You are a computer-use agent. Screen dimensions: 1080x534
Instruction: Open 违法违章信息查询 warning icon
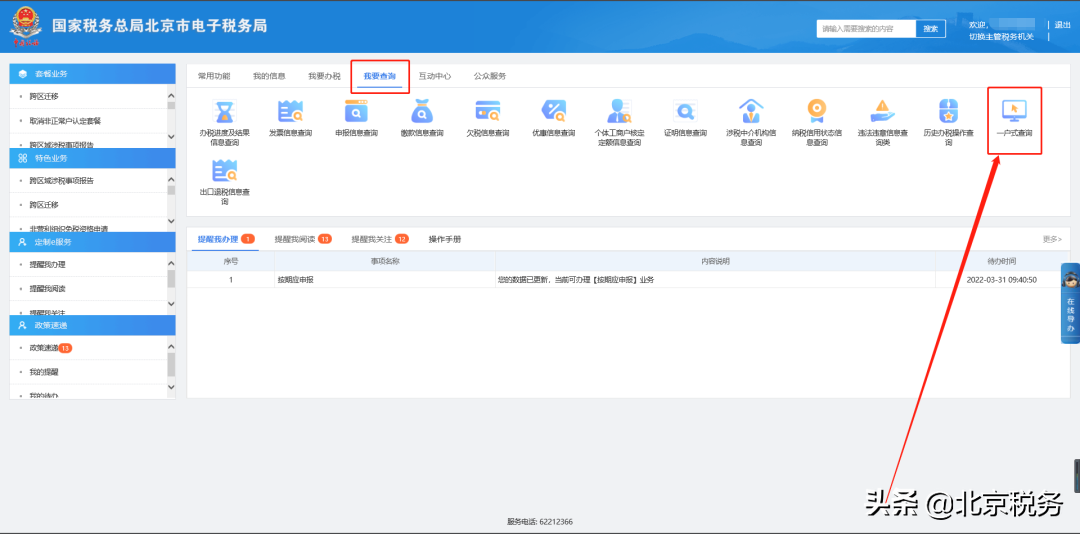(882, 111)
